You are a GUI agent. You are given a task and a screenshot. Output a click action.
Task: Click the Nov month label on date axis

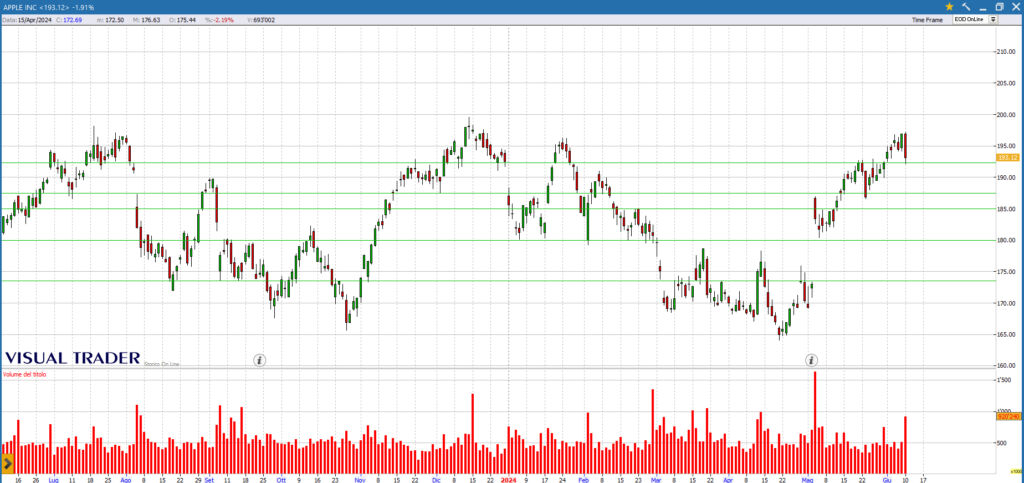click(360, 479)
